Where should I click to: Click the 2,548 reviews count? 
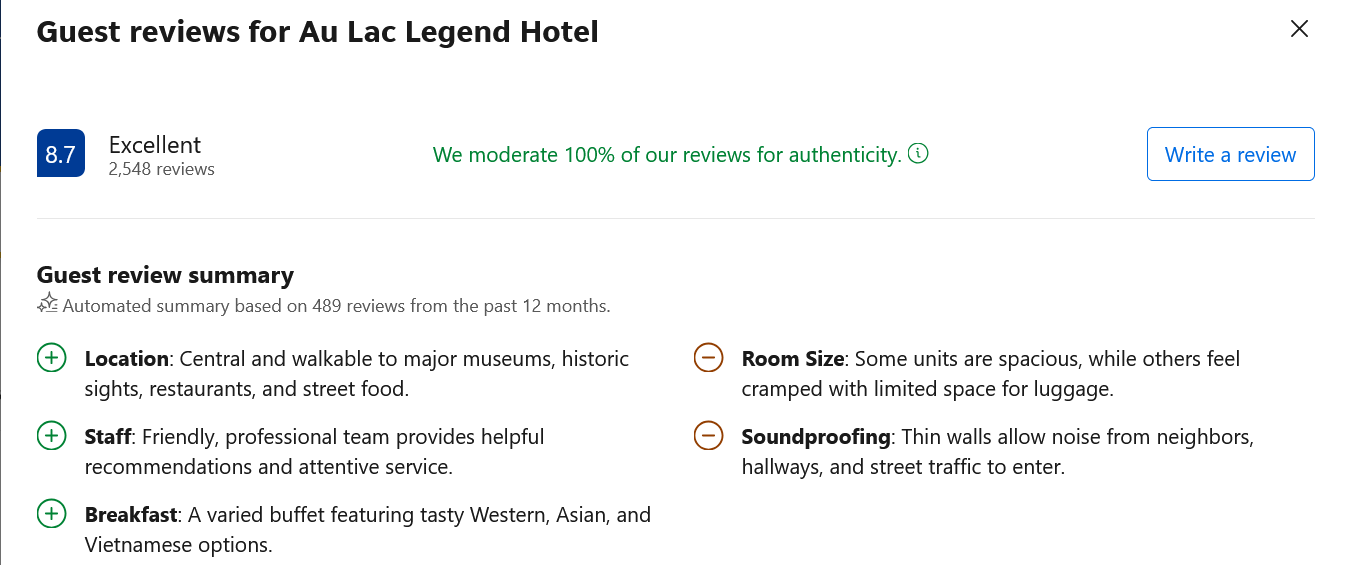tap(162, 170)
